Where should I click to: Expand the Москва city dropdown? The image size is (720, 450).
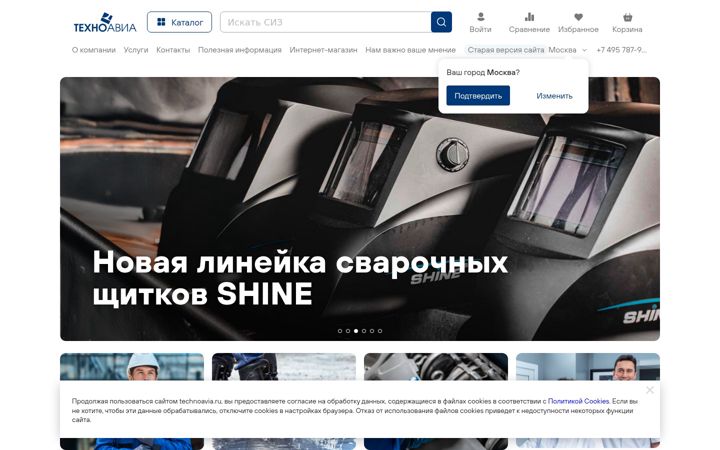point(568,50)
